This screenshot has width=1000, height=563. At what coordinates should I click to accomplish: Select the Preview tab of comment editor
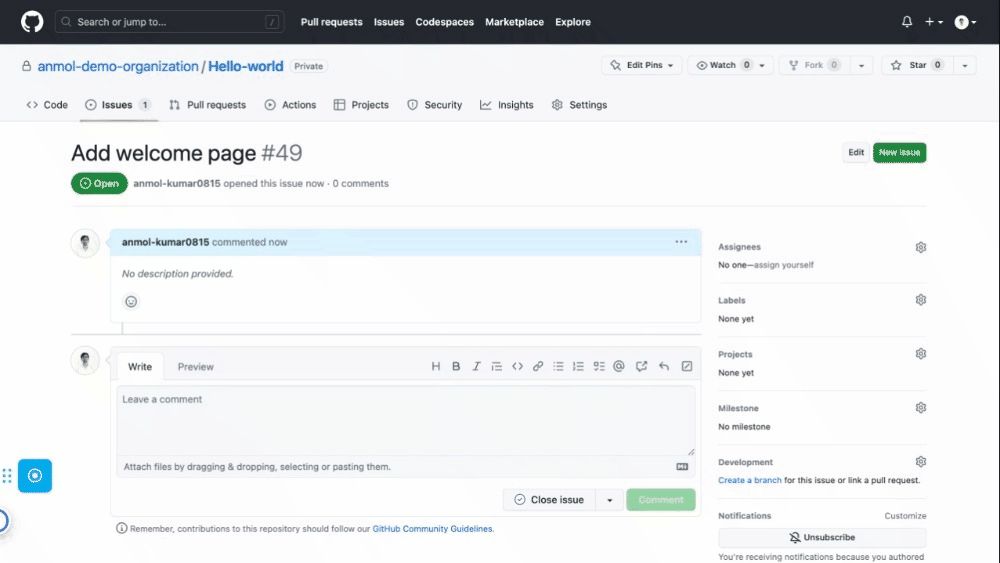click(x=196, y=367)
